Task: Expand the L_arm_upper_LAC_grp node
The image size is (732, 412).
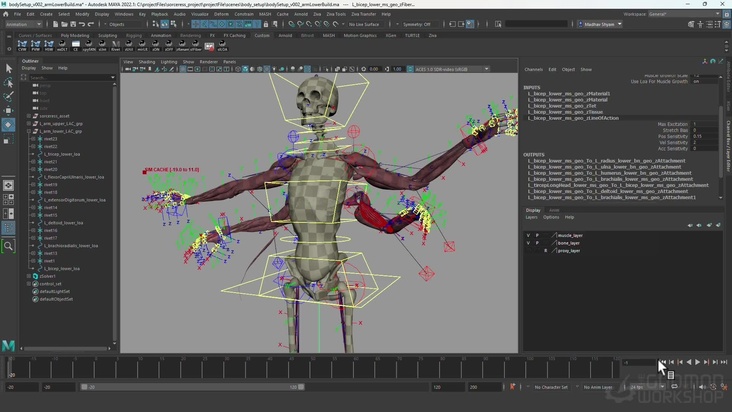Action: [29, 124]
